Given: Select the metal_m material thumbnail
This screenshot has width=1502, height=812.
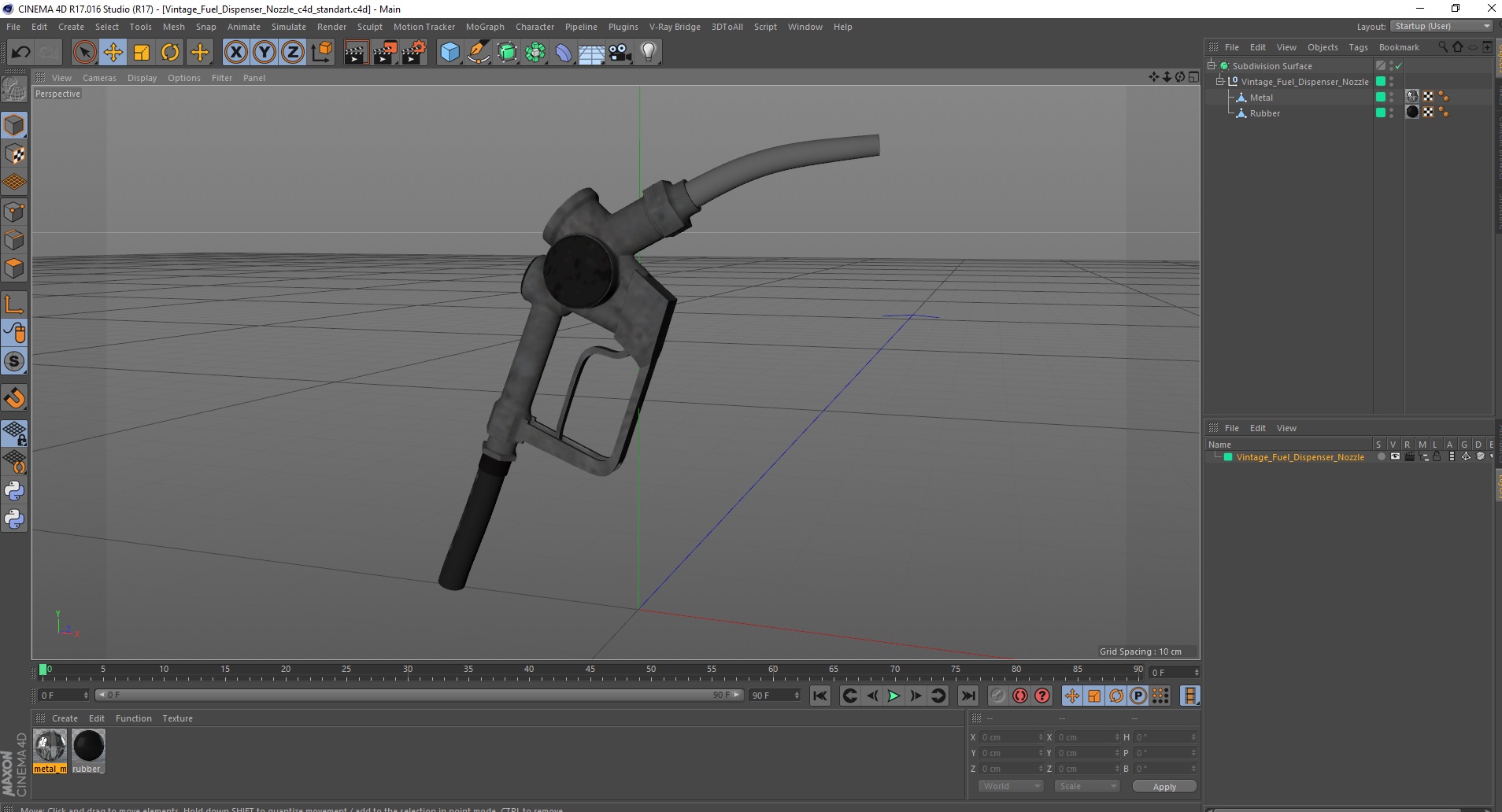Looking at the screenshot, I should click(50, 751).
